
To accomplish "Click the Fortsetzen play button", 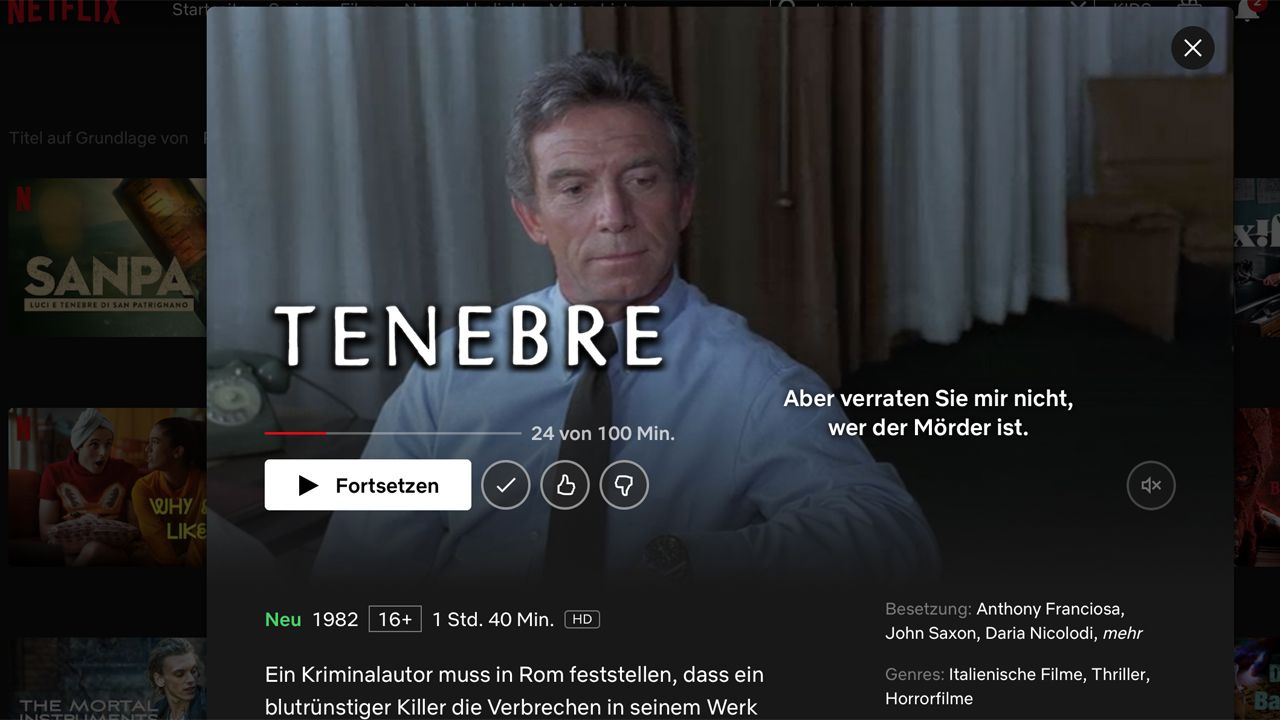I will [367, 485].
